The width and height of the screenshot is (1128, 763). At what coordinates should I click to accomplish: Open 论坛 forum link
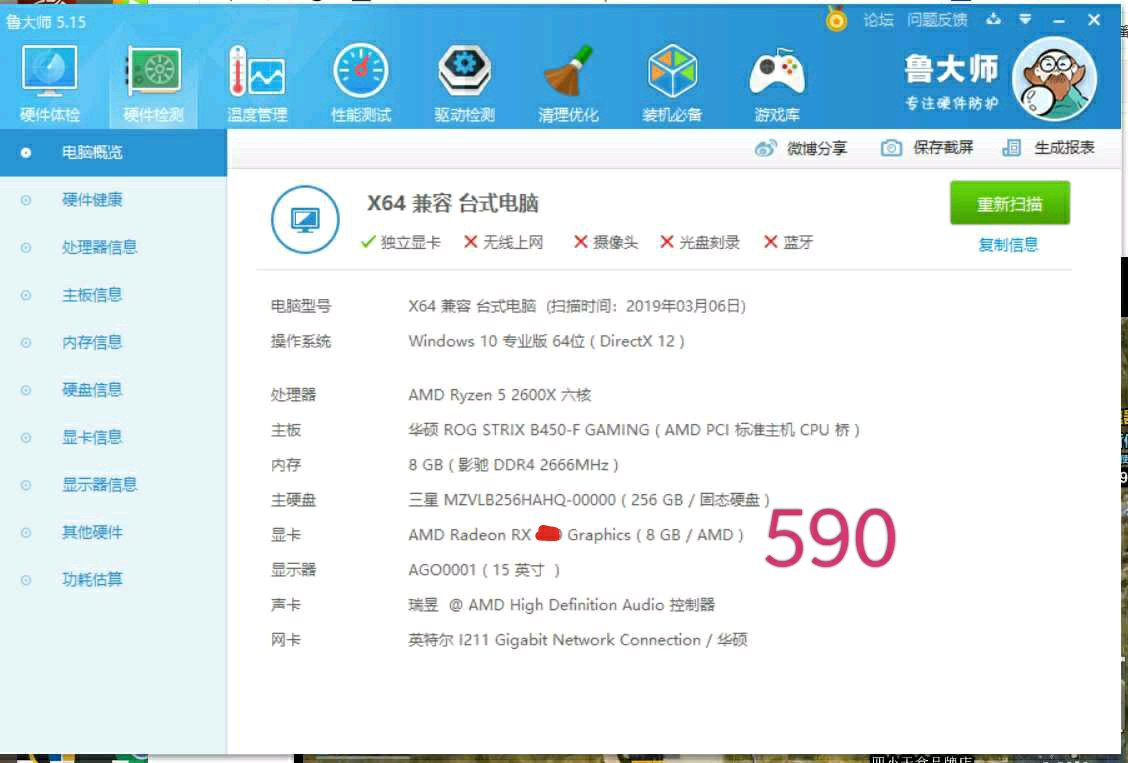(x=878, y=20)
